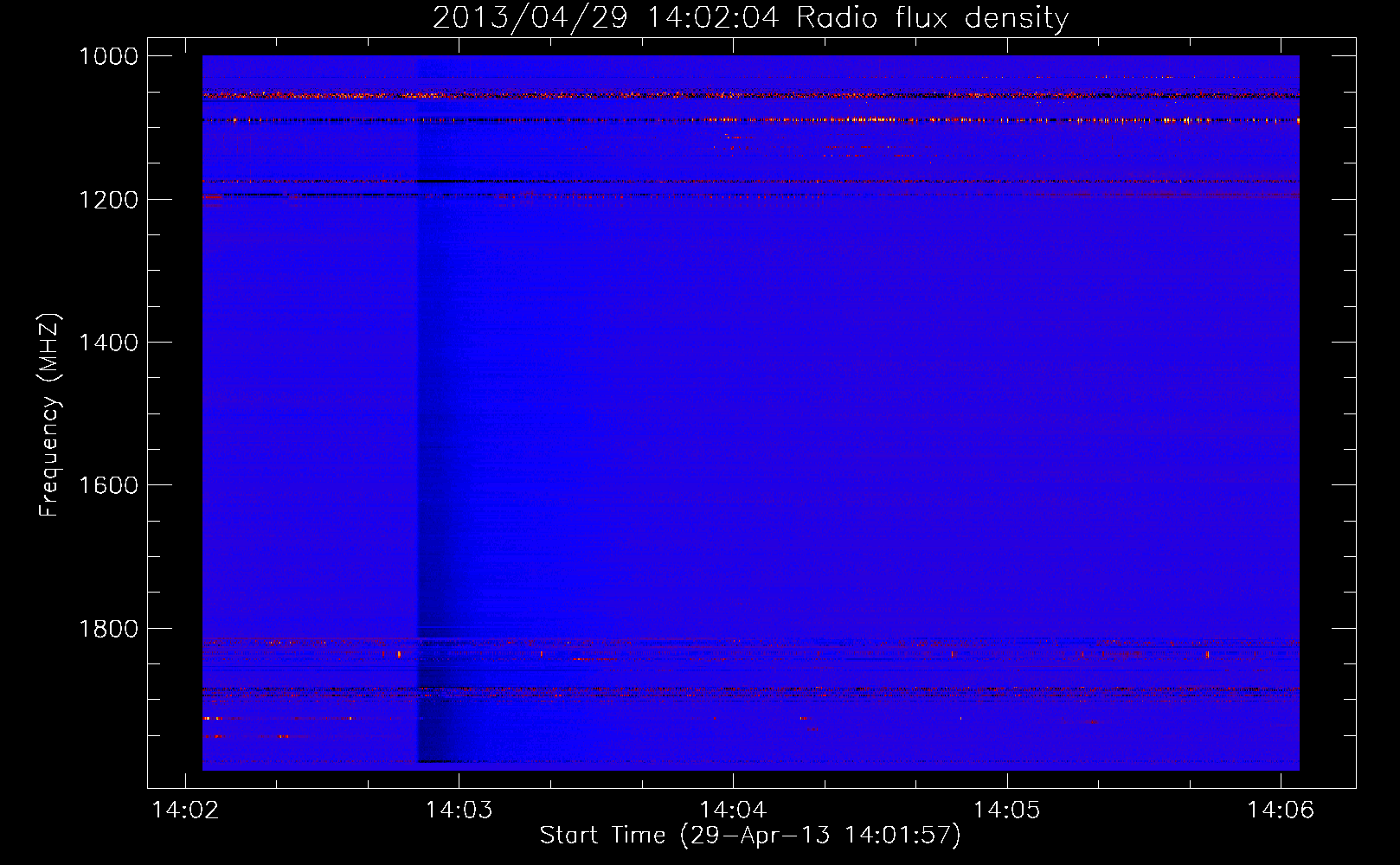Image resolution: width=1400 pixels, height=865 pixels.
Task: Click the 14:04 time tick label
Action: pyautogui.click(x=733, y=810)
